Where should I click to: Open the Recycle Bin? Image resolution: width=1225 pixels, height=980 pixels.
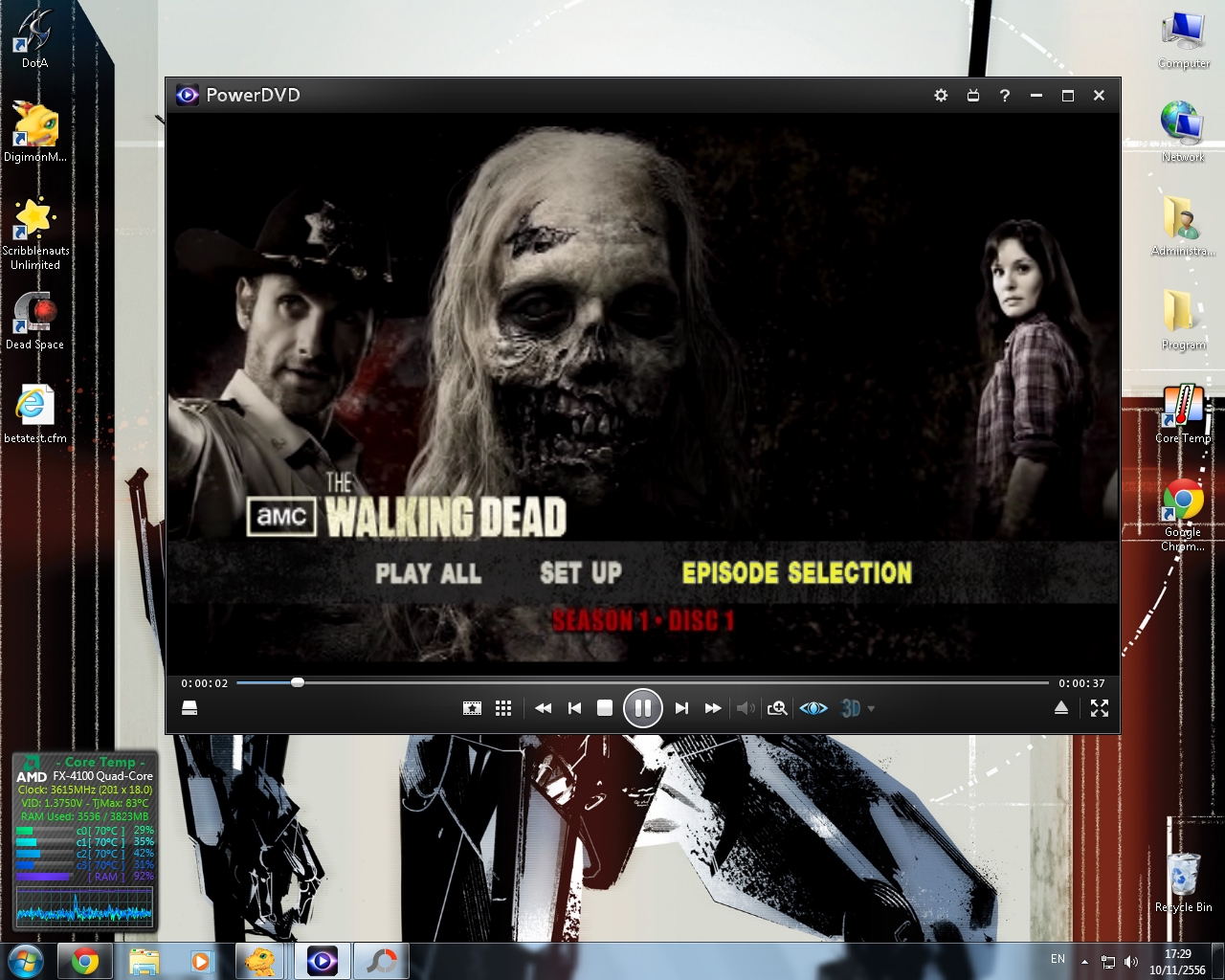[1183, 881]
